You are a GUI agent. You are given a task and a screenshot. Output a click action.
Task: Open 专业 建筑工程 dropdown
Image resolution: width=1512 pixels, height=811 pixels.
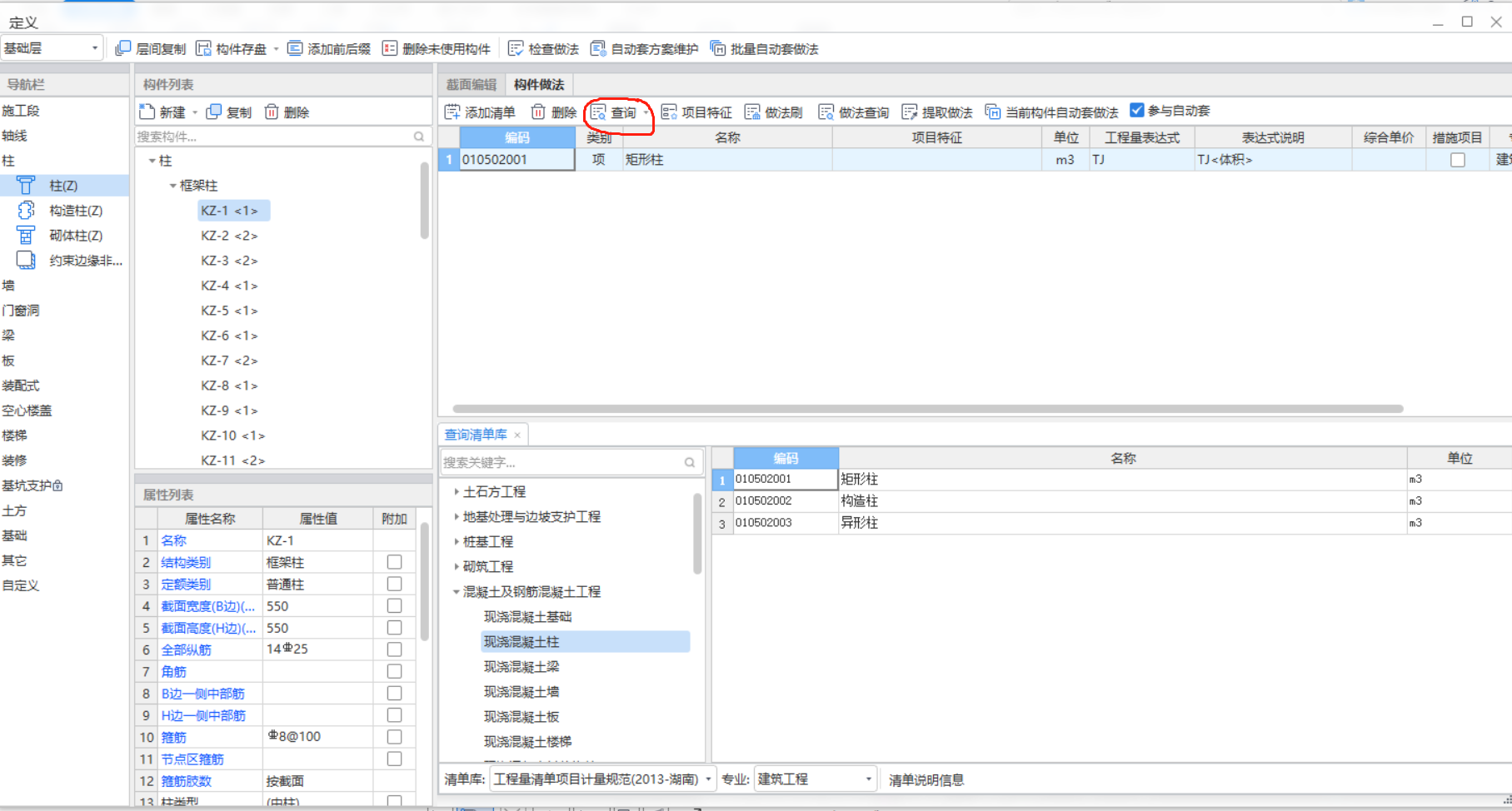tap(816, 779)
